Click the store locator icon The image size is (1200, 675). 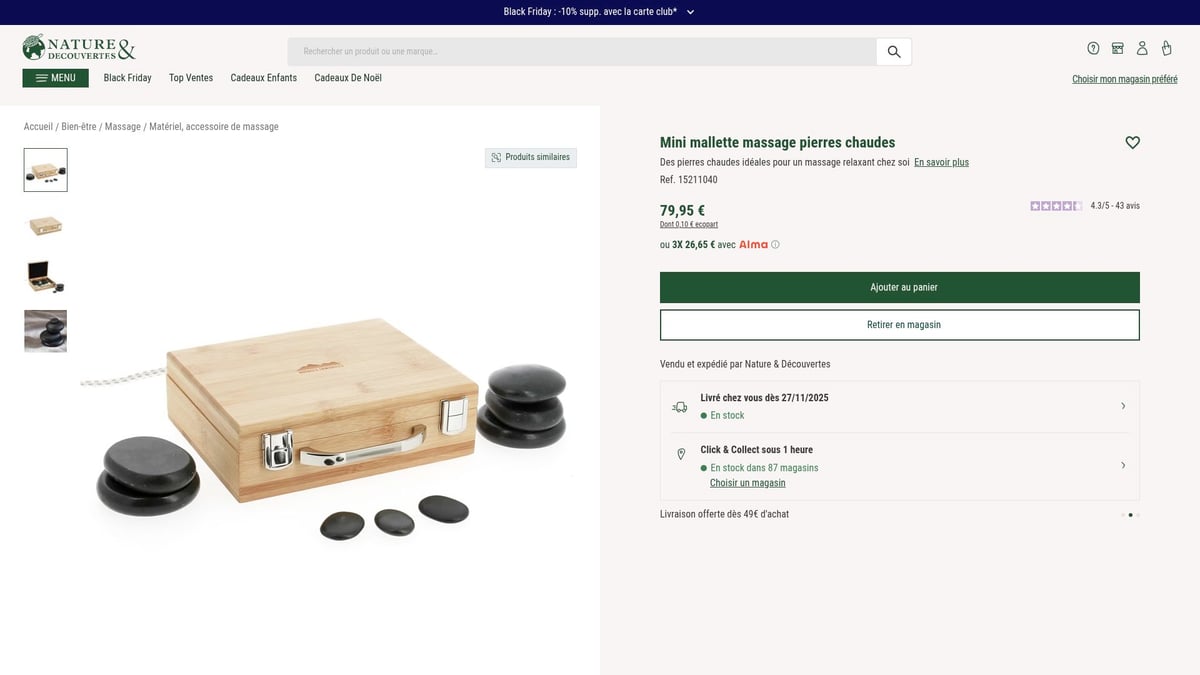point(1118,48)
